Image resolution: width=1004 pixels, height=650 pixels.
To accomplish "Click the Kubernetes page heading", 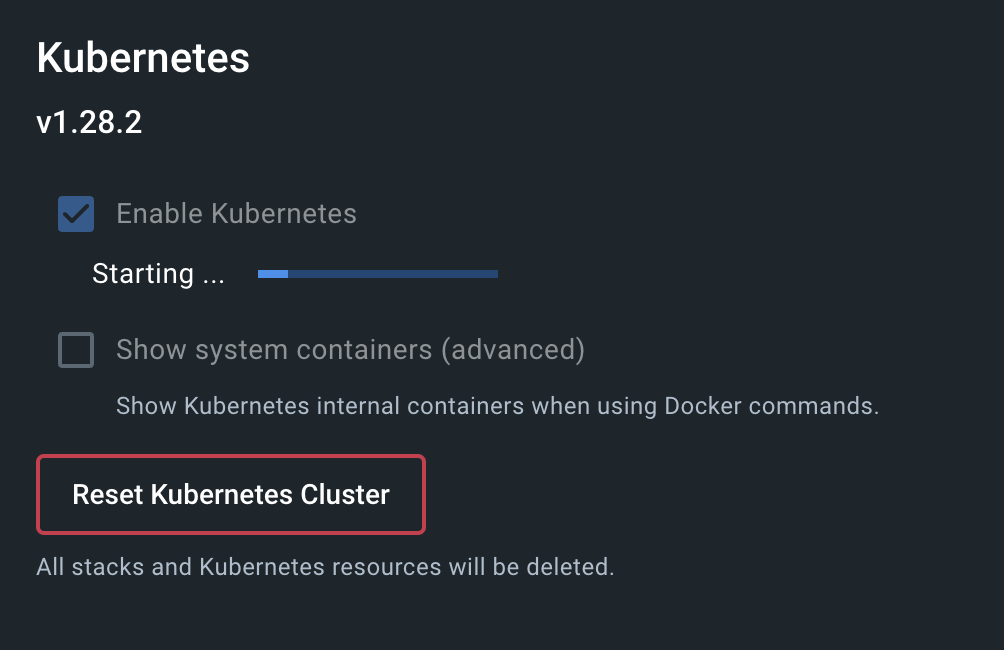I will 142,58.
